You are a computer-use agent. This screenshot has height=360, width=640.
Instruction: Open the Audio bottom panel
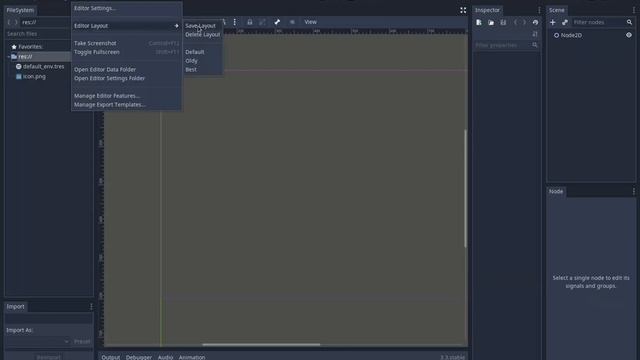tap(165, 357)
